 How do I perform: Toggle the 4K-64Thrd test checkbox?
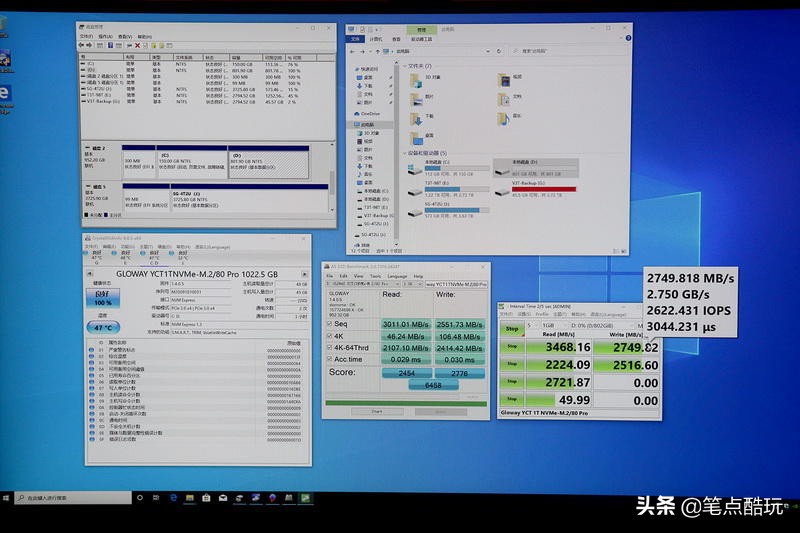pyautogui.click(x=330, y=348)
